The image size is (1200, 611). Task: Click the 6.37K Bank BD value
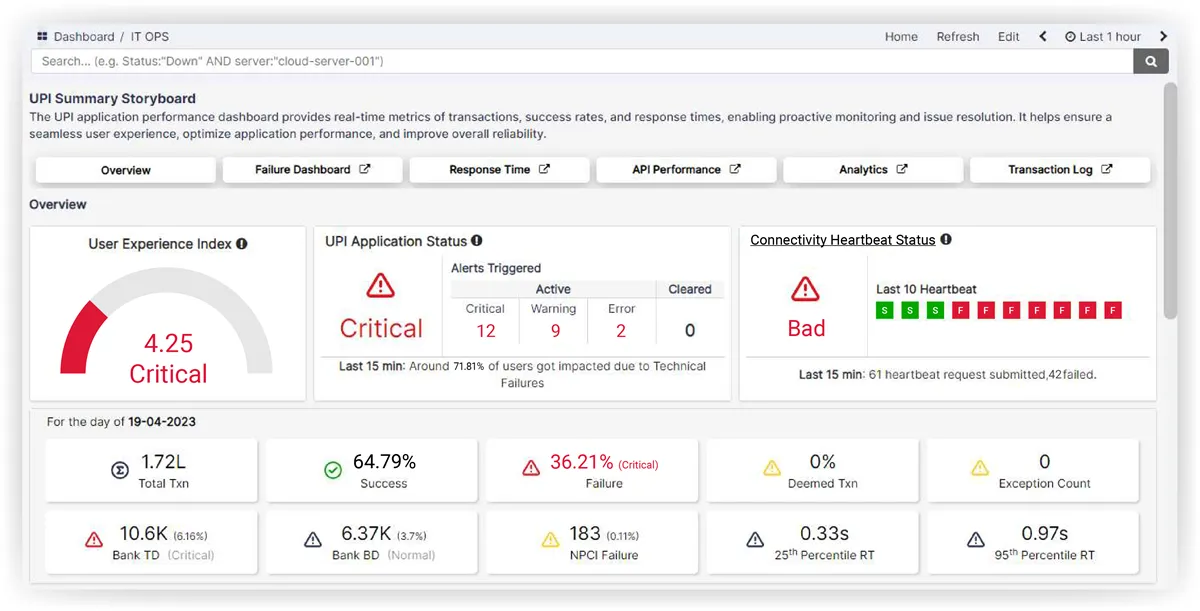tap(366, 534)
